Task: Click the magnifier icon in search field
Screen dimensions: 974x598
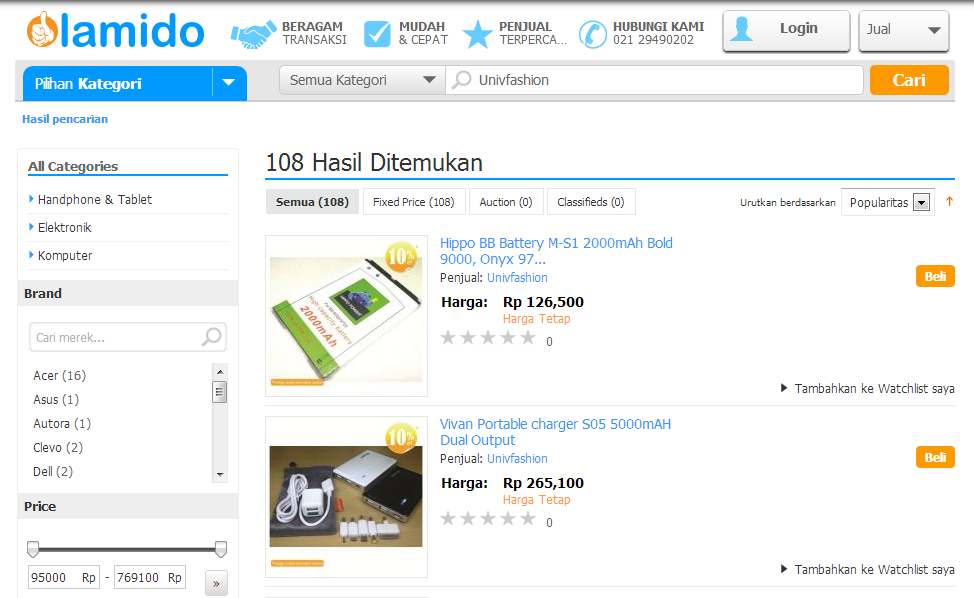Action: click(462, 80)
